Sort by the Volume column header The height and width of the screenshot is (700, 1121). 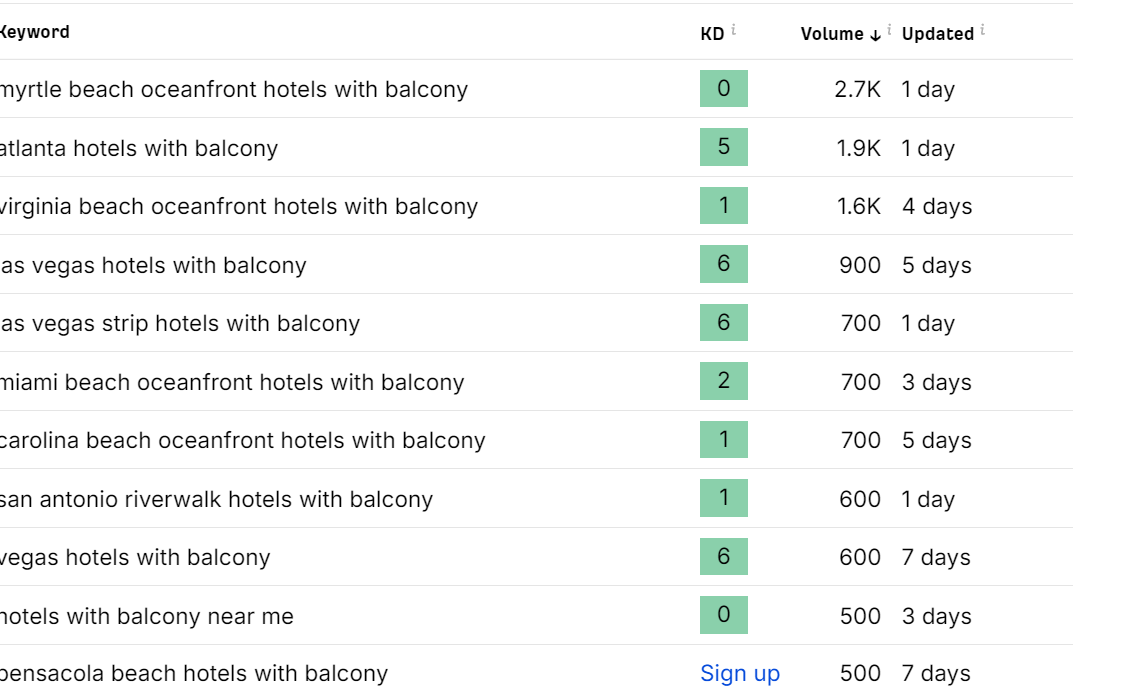832,34
